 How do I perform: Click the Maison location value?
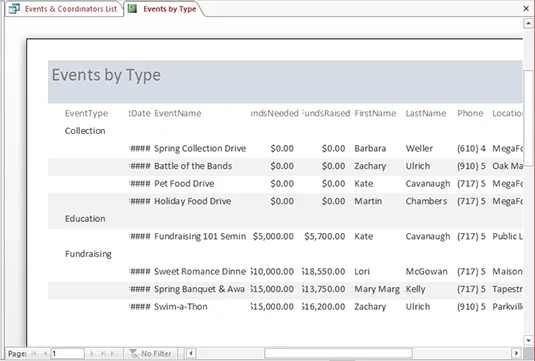507,272
